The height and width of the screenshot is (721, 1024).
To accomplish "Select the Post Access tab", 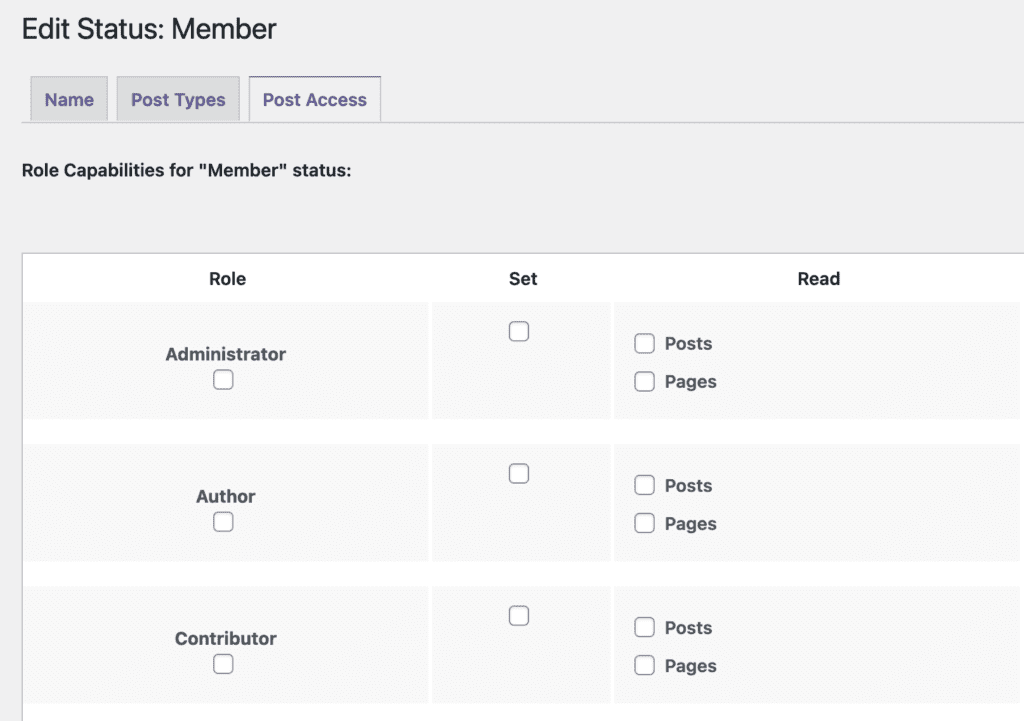I will coord(314,99).
